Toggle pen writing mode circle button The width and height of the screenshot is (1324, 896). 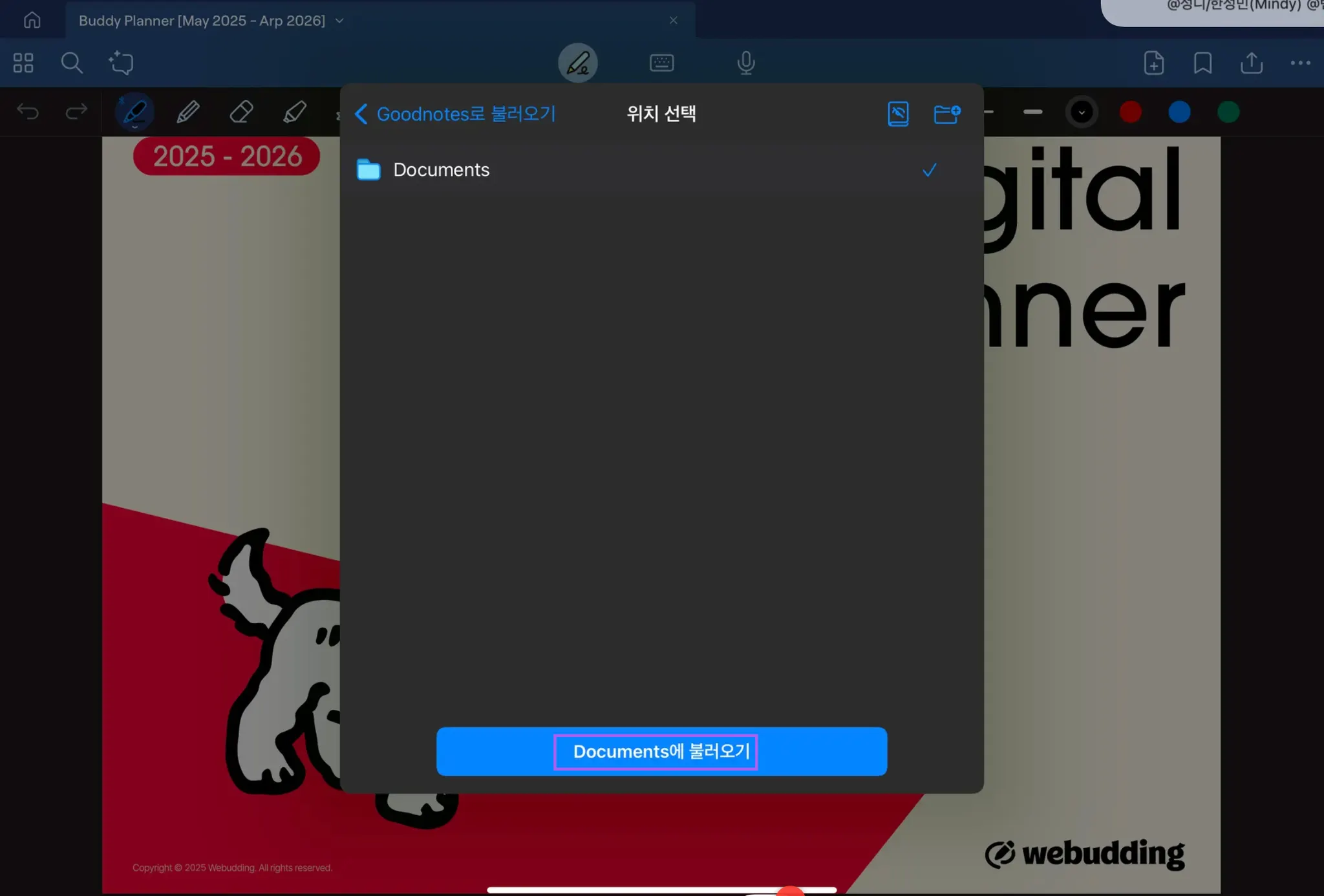click(x=577, y=63)
